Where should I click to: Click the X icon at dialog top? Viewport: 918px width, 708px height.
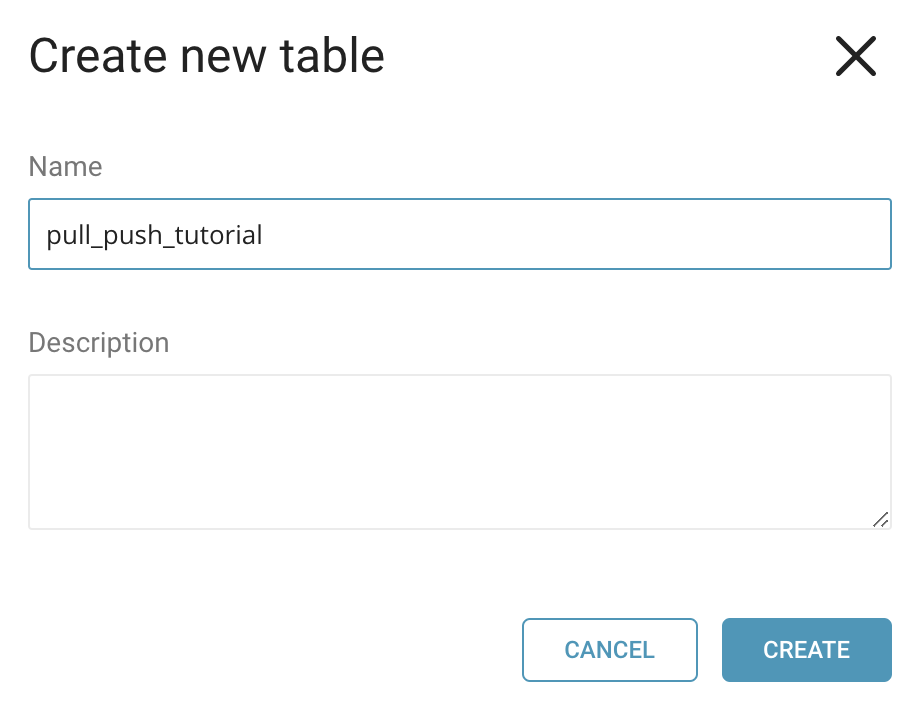pyautogui.click(x=855, y=57)
